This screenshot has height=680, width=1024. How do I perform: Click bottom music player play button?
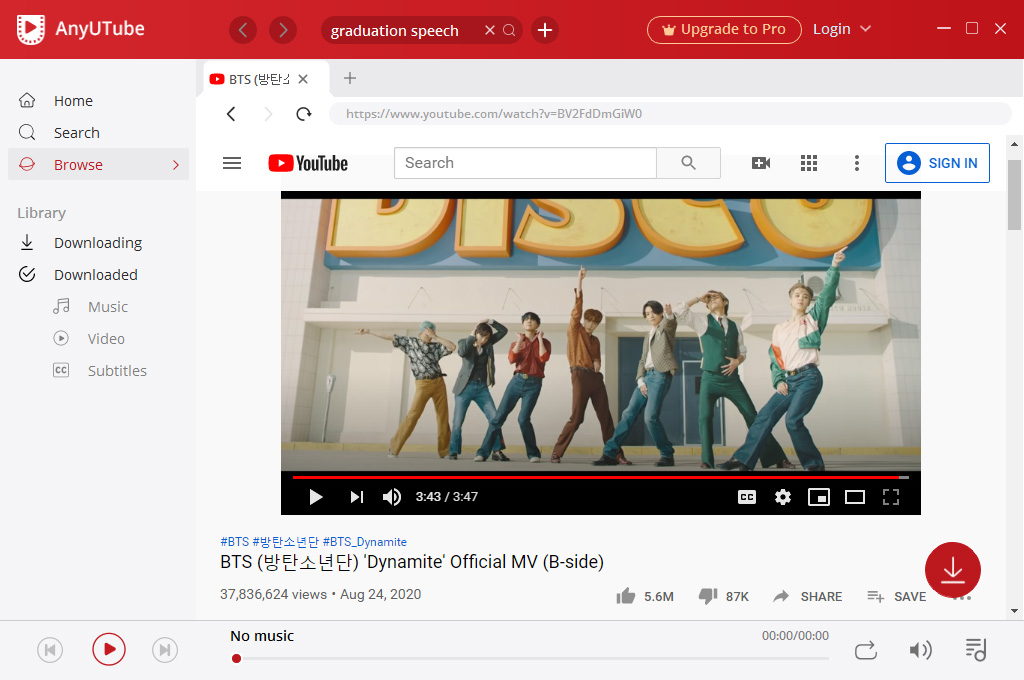pyautogui.click(x=108, y=649)
